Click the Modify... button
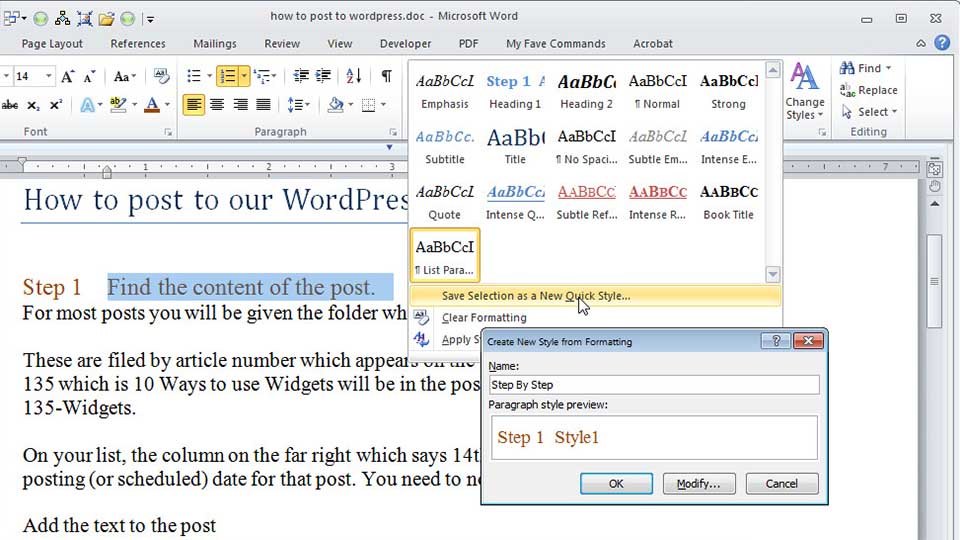The image size is (960, 540). [699, 483]
